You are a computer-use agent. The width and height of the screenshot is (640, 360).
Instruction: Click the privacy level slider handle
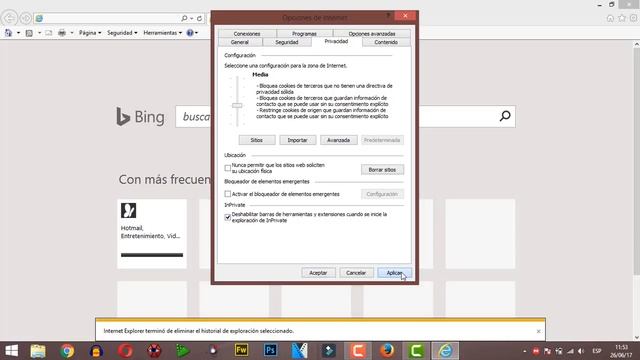tap(237, 105)
